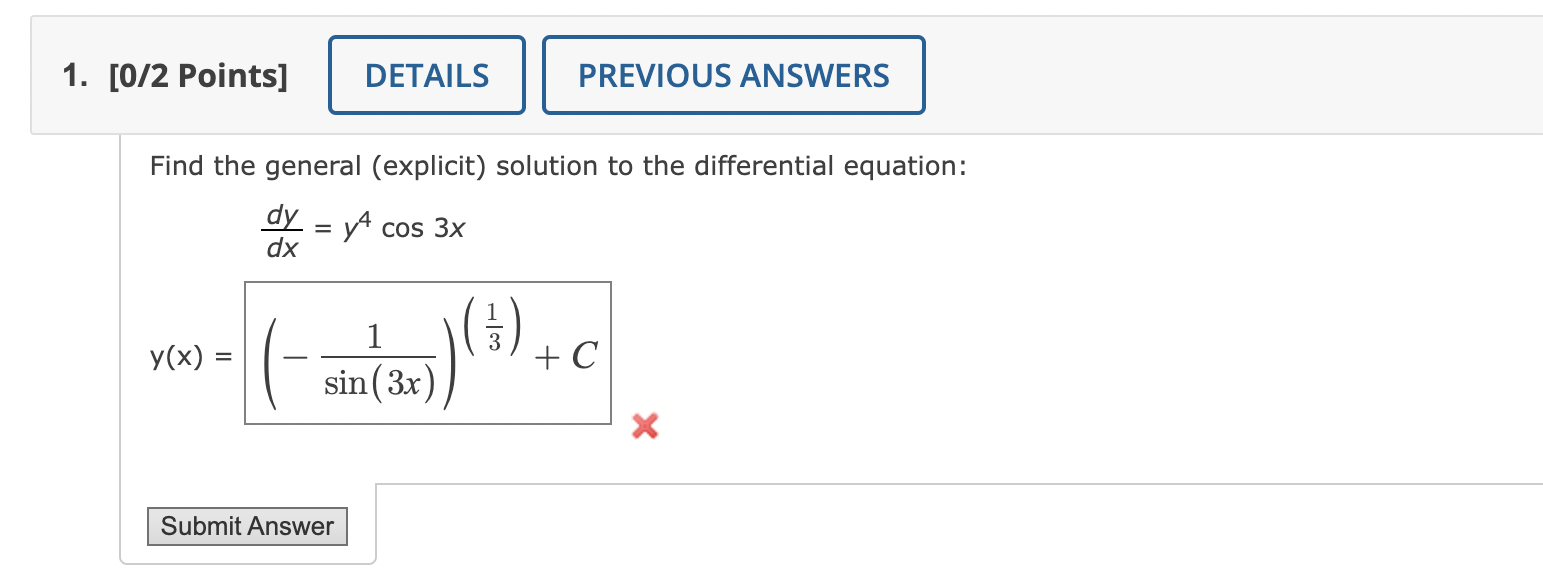View PREVIOUS ANSWERS for question 1

733,74
